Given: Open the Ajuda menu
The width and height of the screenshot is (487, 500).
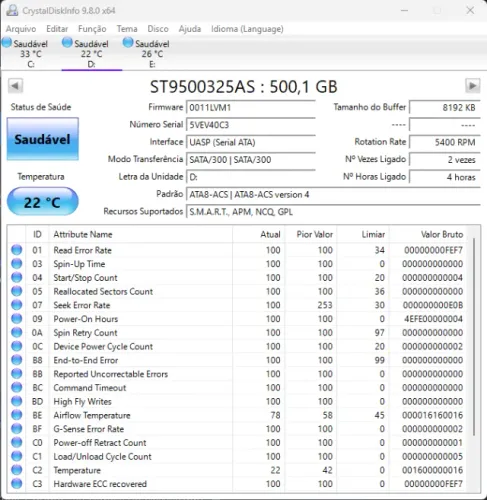Looking at the screenshot, I should pos(190,29).
